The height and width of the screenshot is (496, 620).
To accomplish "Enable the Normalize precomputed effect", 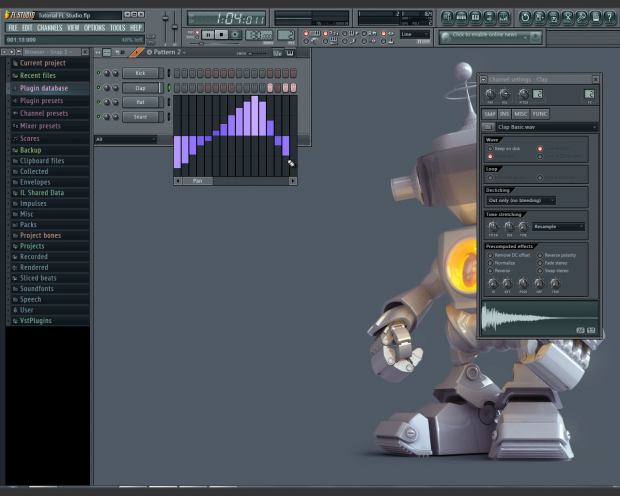I will (x=490, y=263).
